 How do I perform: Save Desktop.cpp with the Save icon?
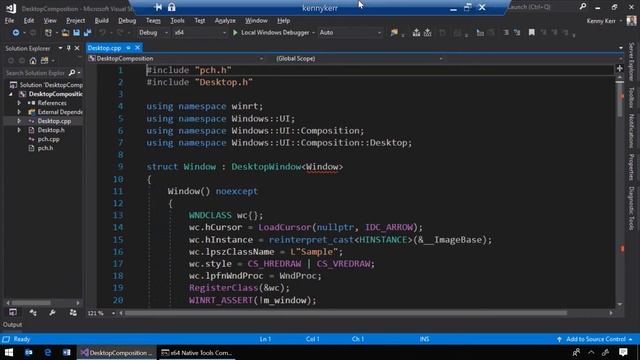tap(76, 33)
